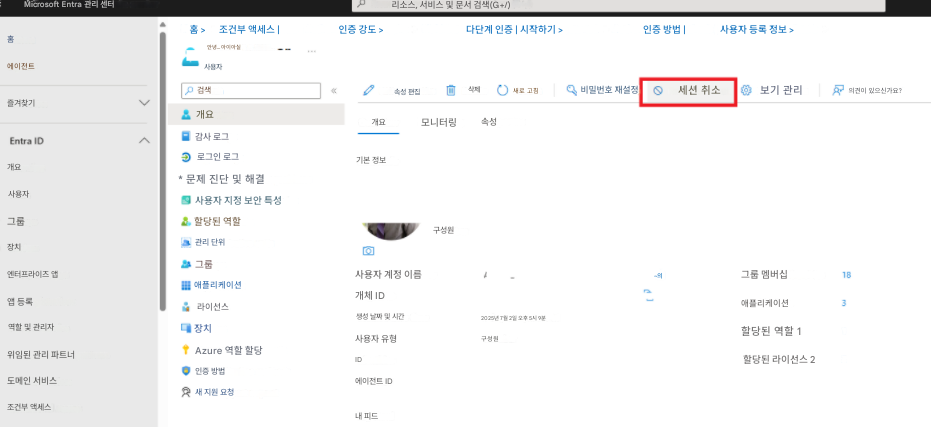
Task: Click the 그룹 people icon in user menu
Action: [186, 264]
